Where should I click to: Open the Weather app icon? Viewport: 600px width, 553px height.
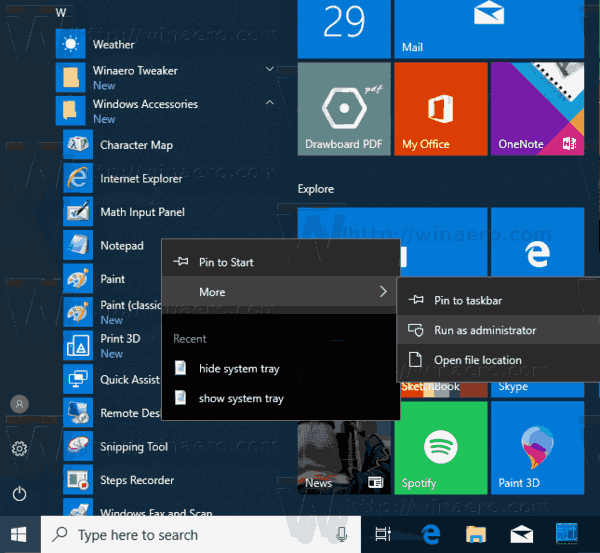click(x=70, y=44)
